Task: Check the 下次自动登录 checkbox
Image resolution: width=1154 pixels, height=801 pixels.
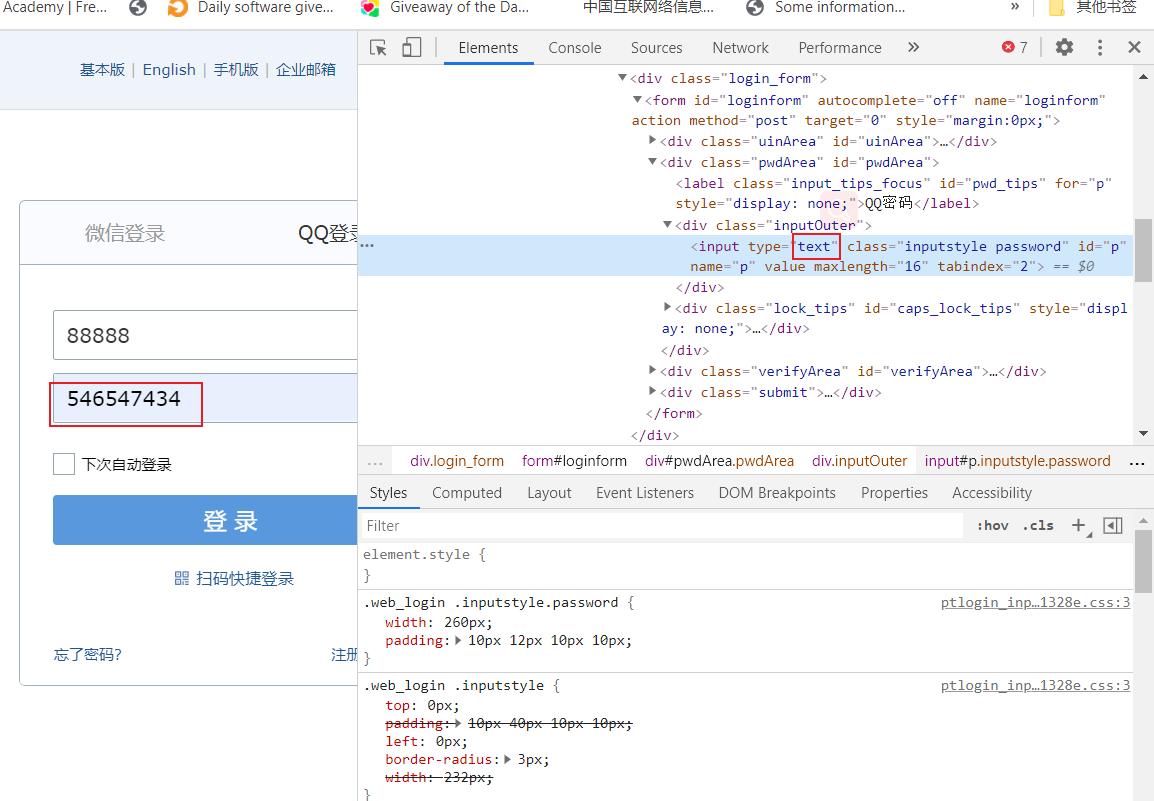Action: (x=64, y=464)
